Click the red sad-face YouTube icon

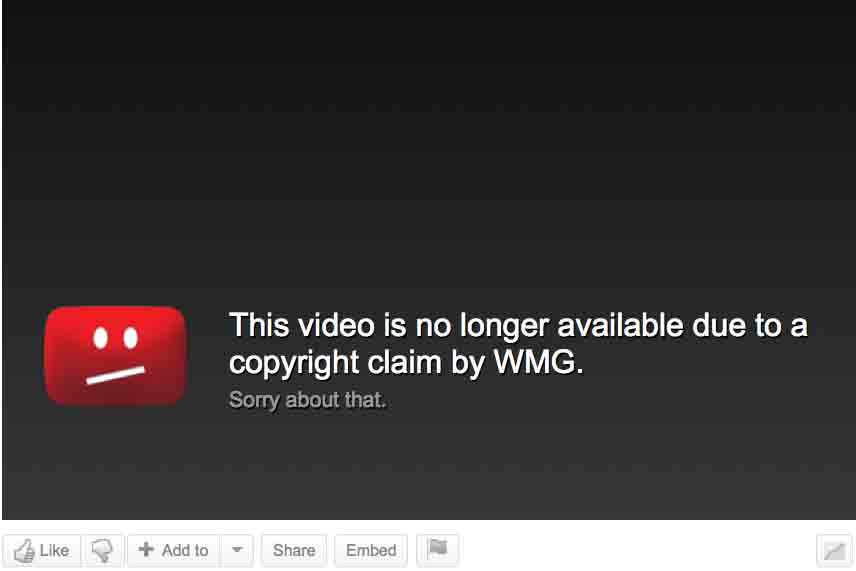tap(115, 356)
